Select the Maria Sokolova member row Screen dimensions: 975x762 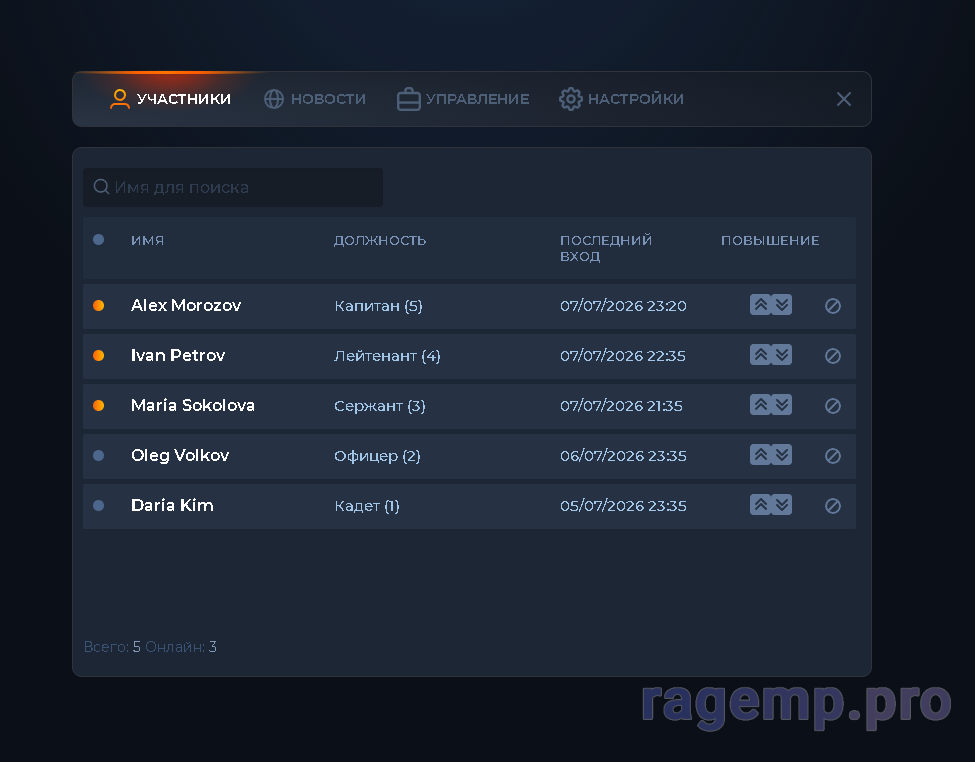tap(469, 406)
